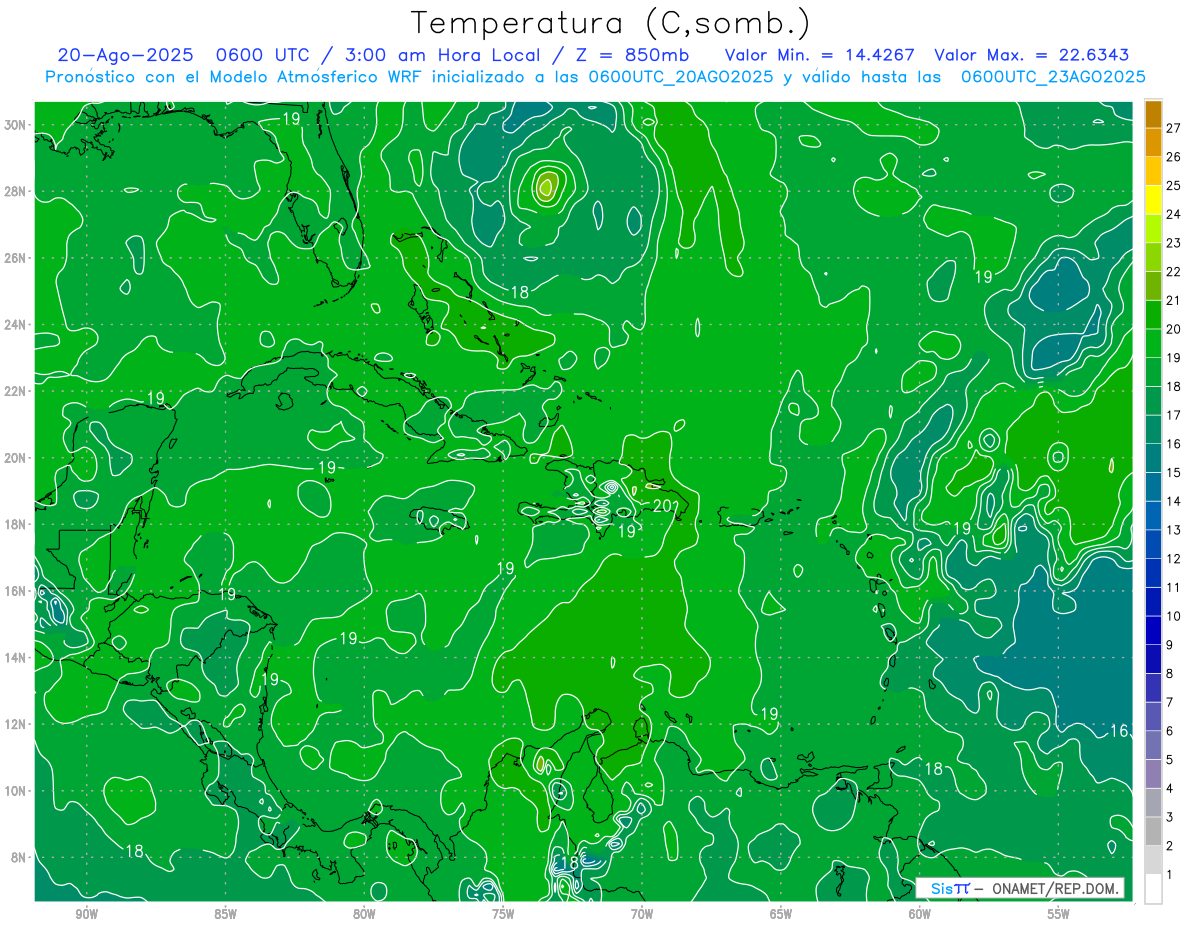
Task: Click the color scale value "21"
Action: [x=1174, y=300]
